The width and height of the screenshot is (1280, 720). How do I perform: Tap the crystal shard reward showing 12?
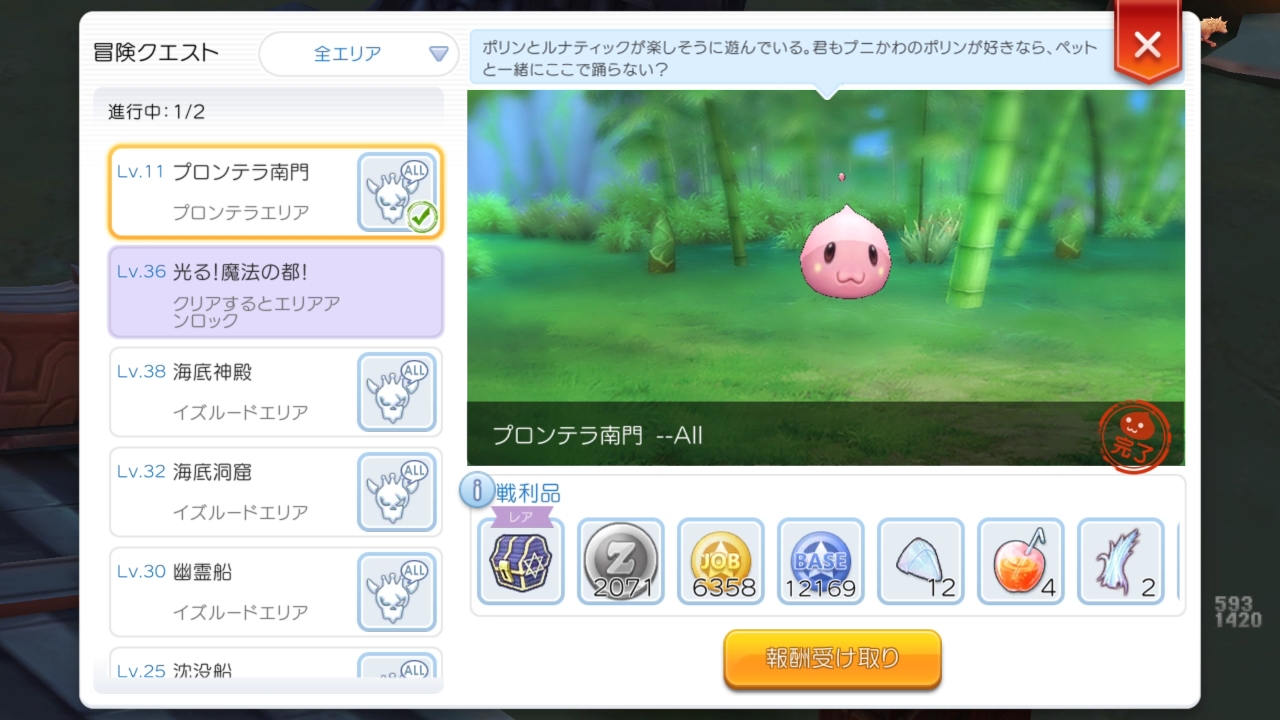pyautogui.click(x=921, y=561)
